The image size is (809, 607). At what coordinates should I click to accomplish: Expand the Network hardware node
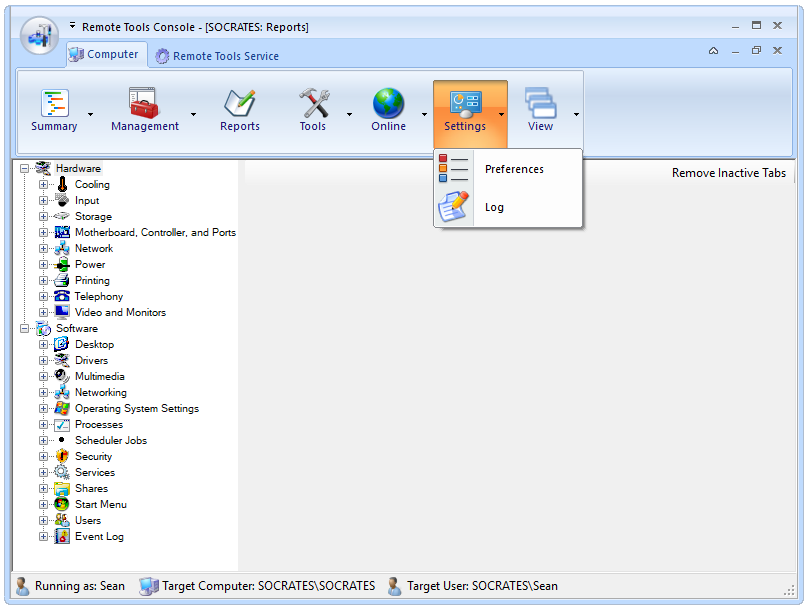click(43, 248)
